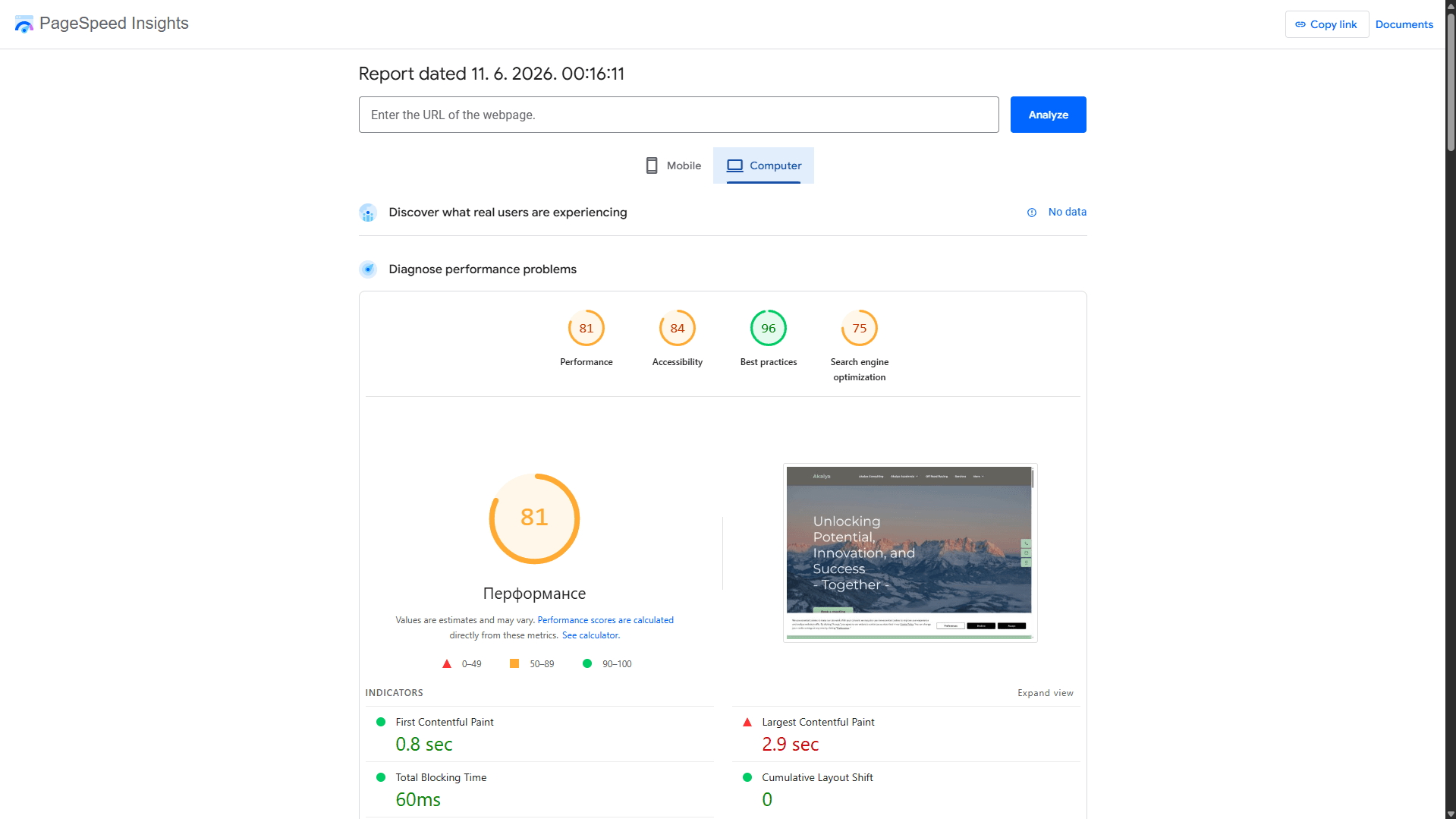Click the scrollbar down arrow
Viewport: 1456px width, 819px height.
(1451, 814)
